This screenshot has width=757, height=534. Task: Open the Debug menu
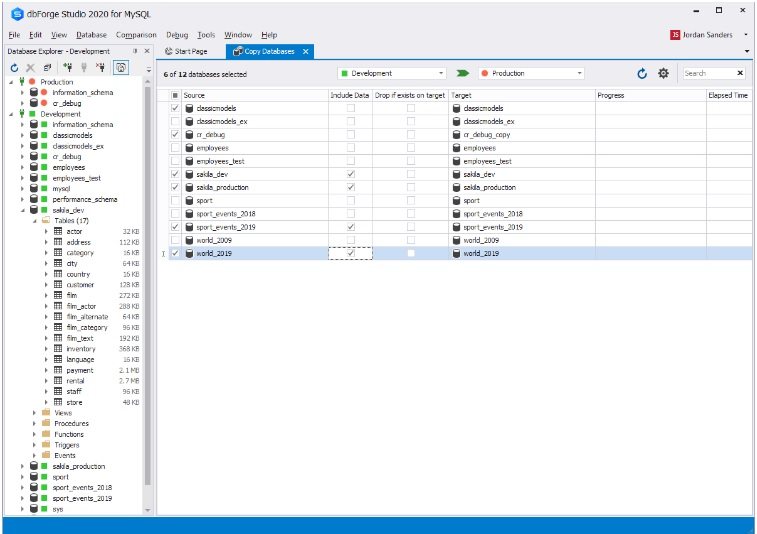point(177,35)
